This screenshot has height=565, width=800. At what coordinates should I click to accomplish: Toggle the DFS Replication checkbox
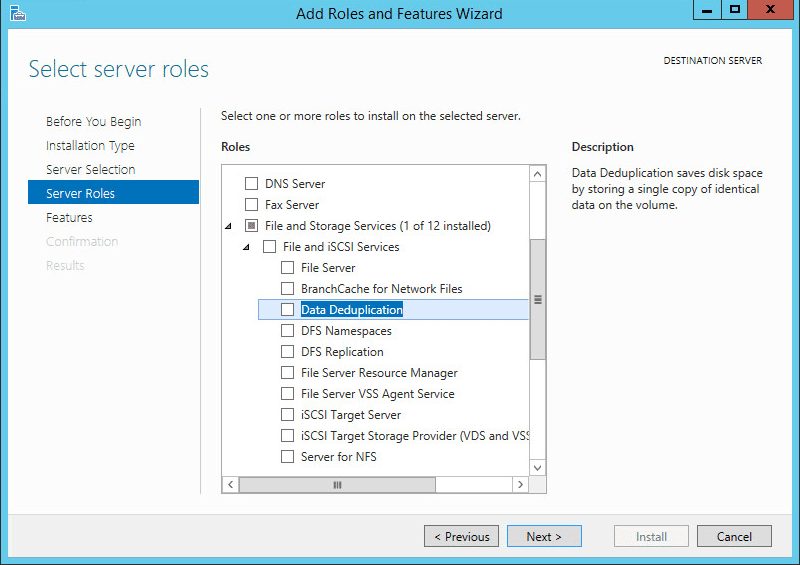pos(288,352)
